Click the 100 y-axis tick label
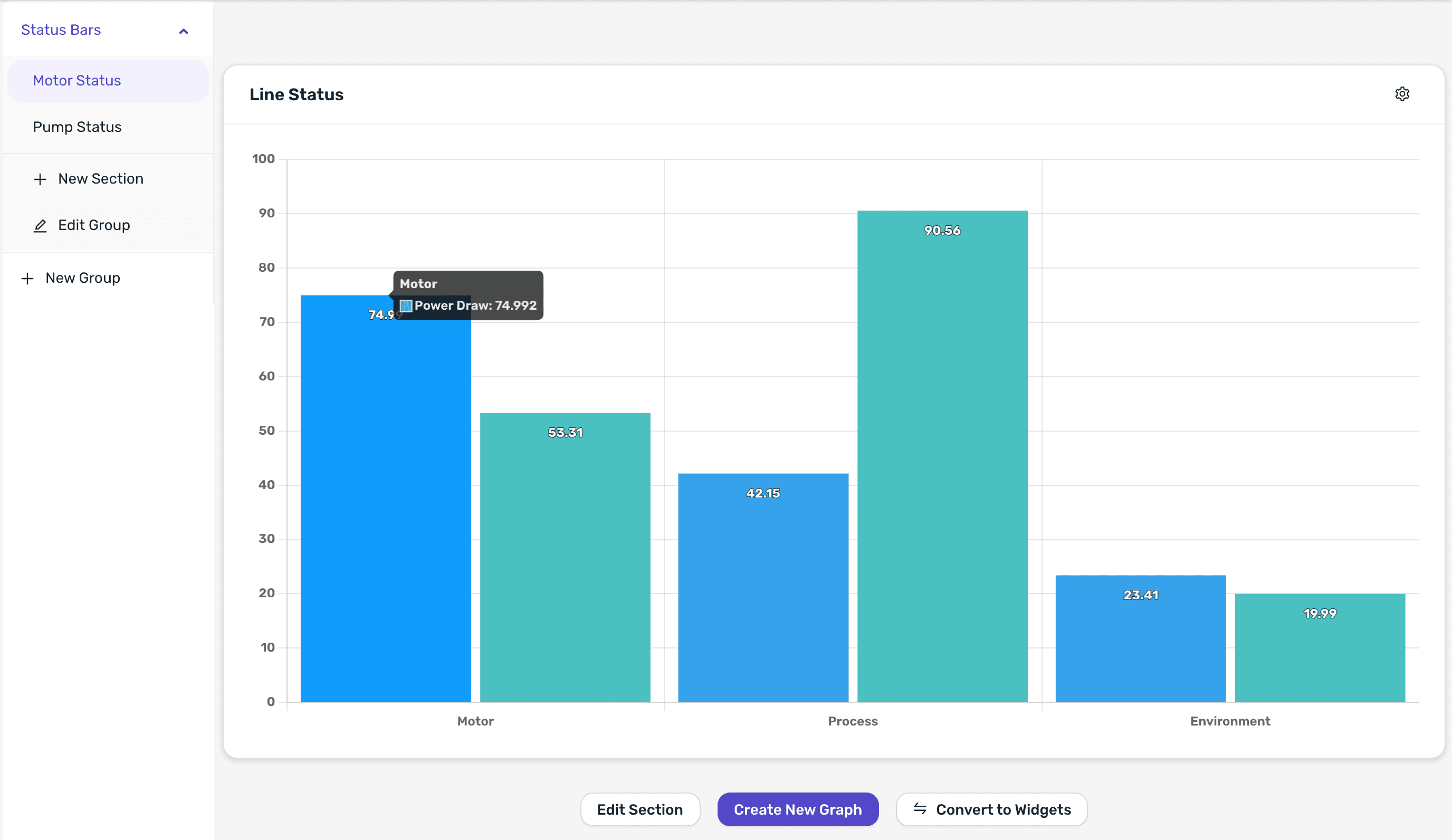This screenshot has width=1452, height=840. [x=263, y=159]
